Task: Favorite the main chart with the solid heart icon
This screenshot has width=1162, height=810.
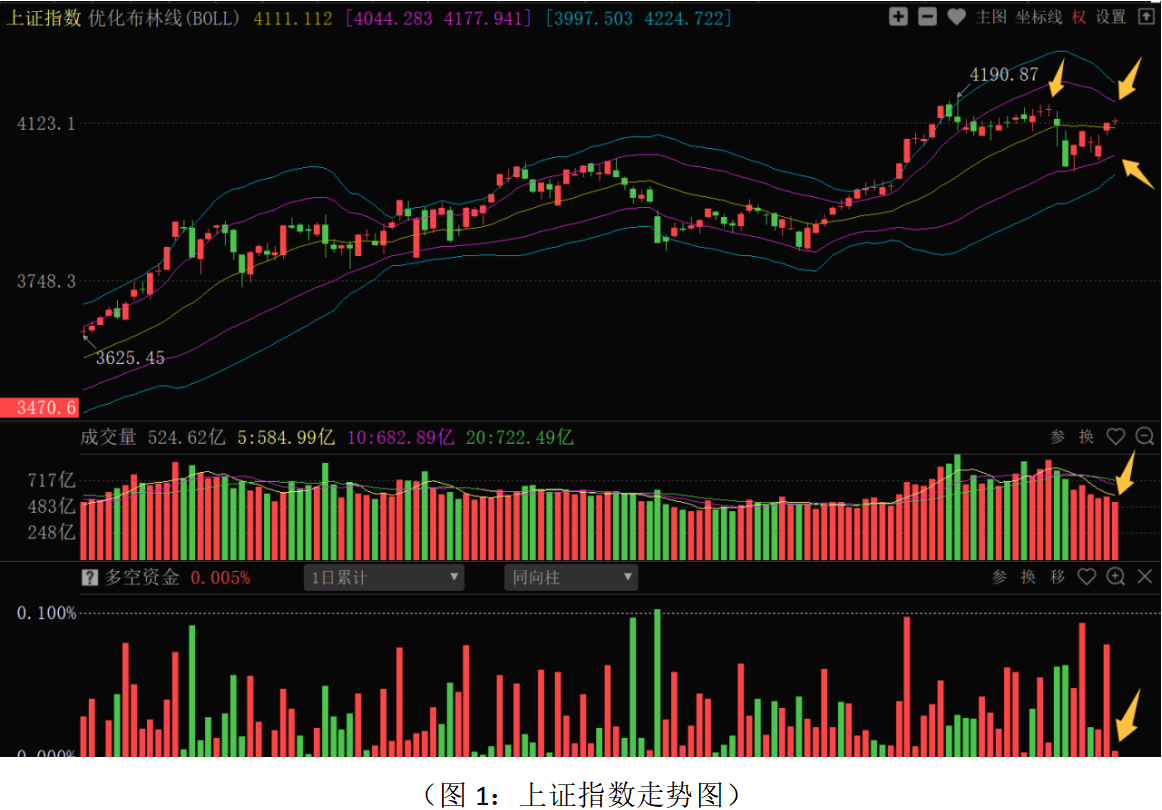Action: pyautogui.click(x=956, y=17)
